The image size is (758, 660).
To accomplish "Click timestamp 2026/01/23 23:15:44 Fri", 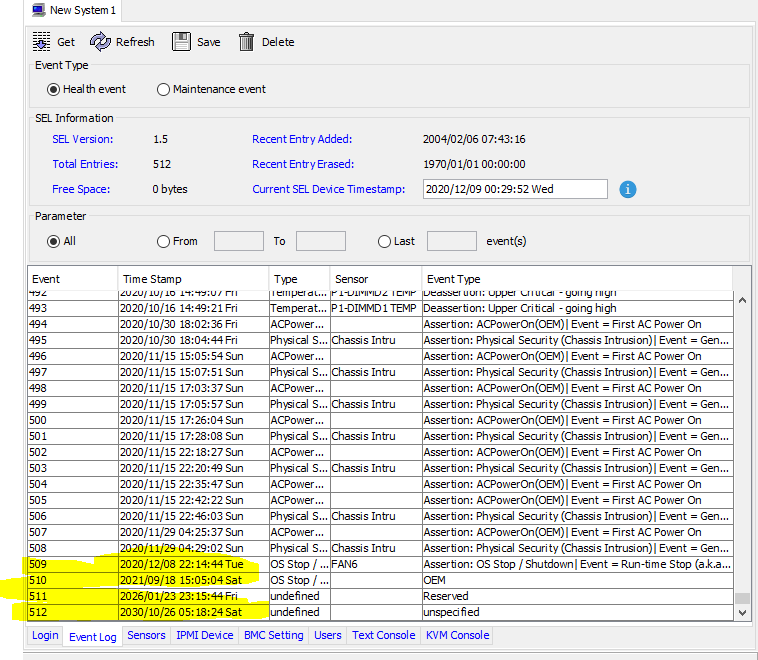I will click(x=179, y=596).
